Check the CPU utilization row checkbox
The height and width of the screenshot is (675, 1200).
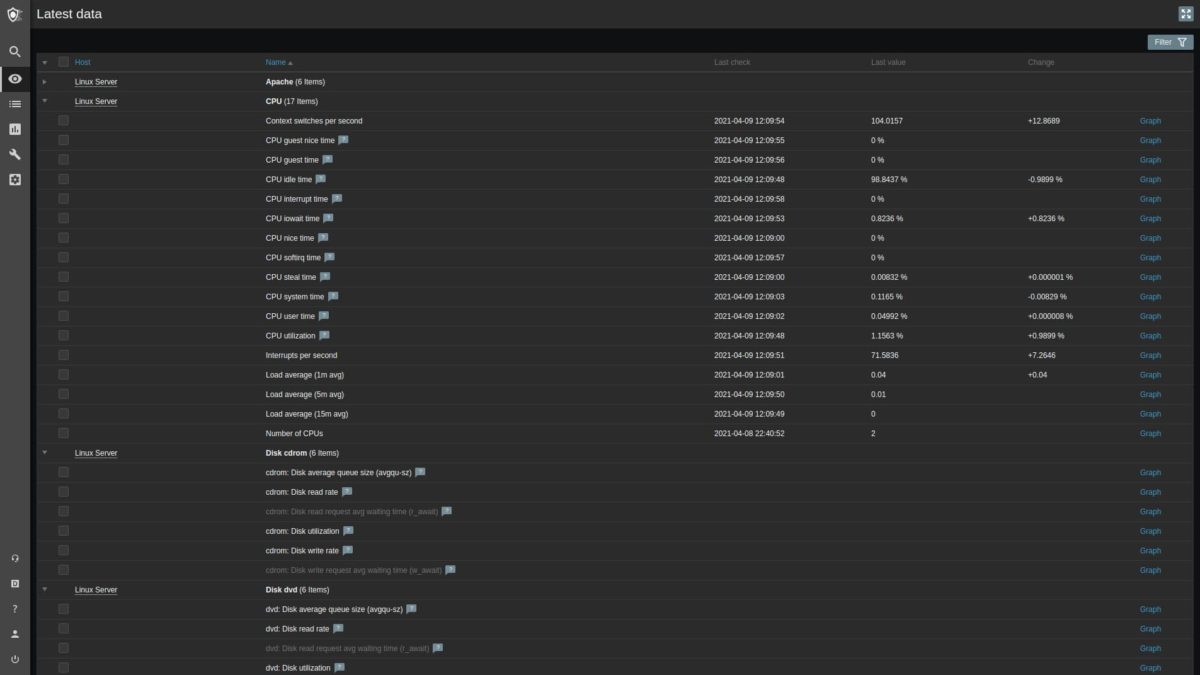tap(63, 335)
